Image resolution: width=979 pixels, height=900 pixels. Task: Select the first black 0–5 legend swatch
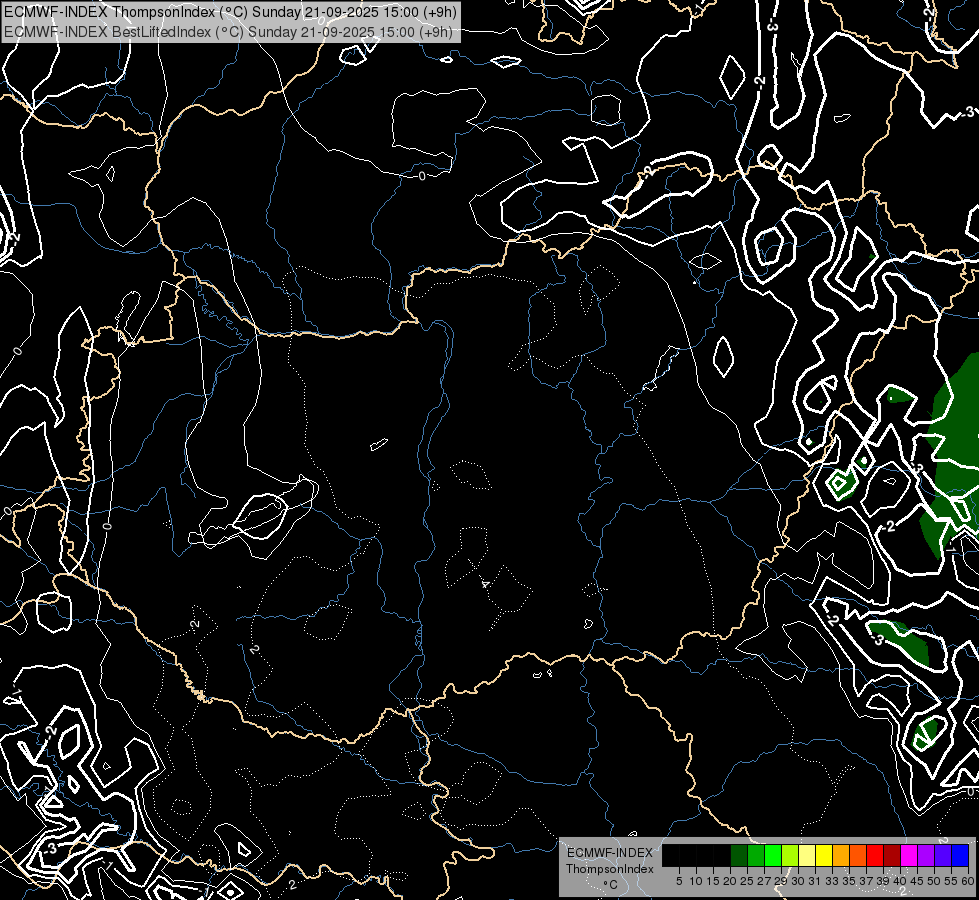click(x=670, y=855)
